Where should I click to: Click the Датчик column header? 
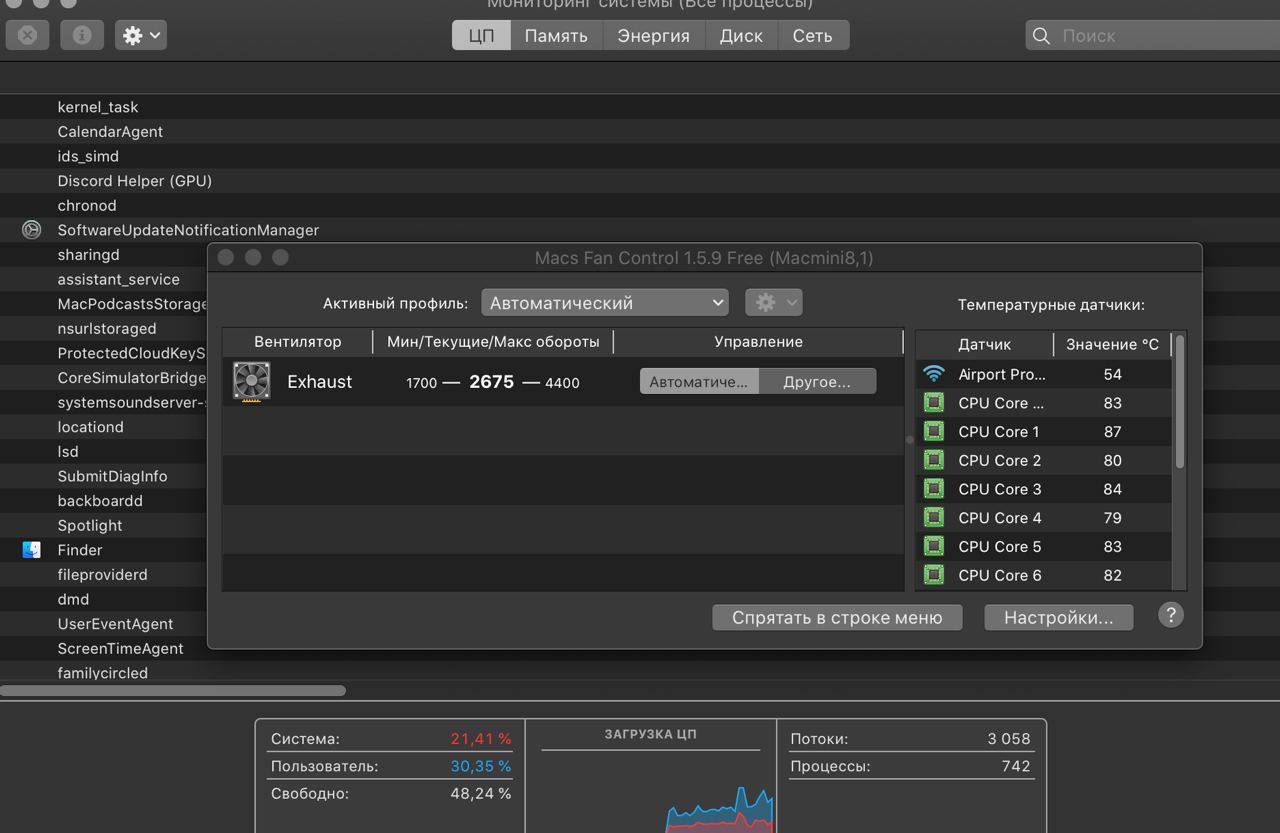pyautogui.click(x=984, y=344)
